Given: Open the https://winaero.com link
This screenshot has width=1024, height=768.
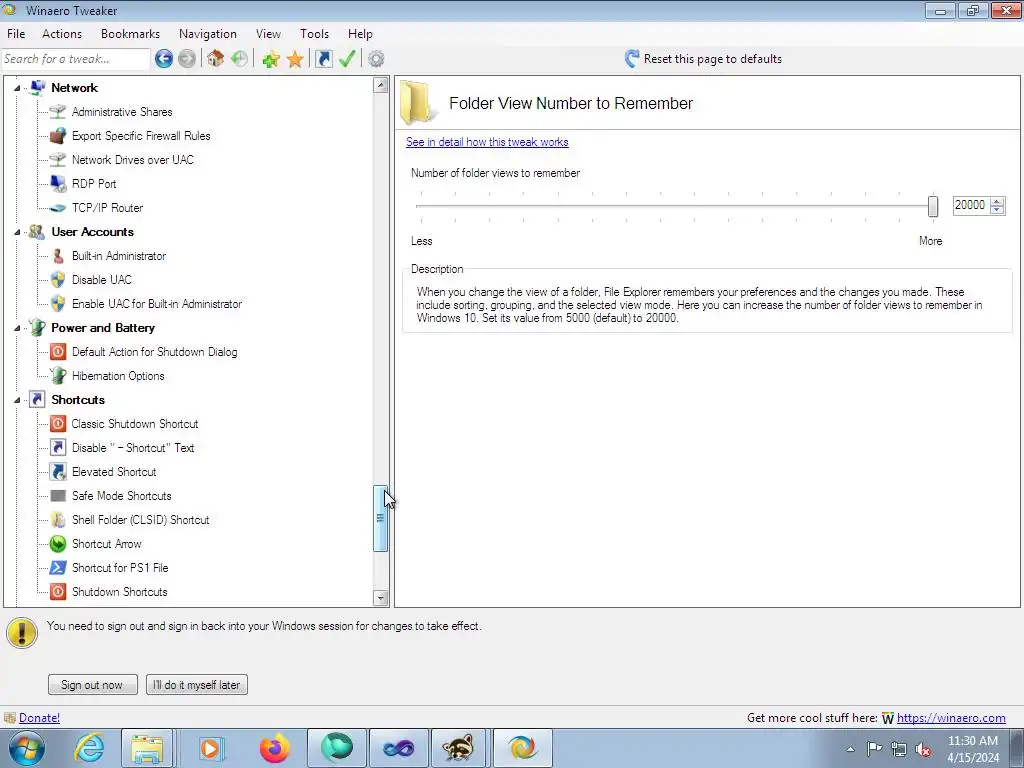Looking at the screenshot, I should 951,718.
